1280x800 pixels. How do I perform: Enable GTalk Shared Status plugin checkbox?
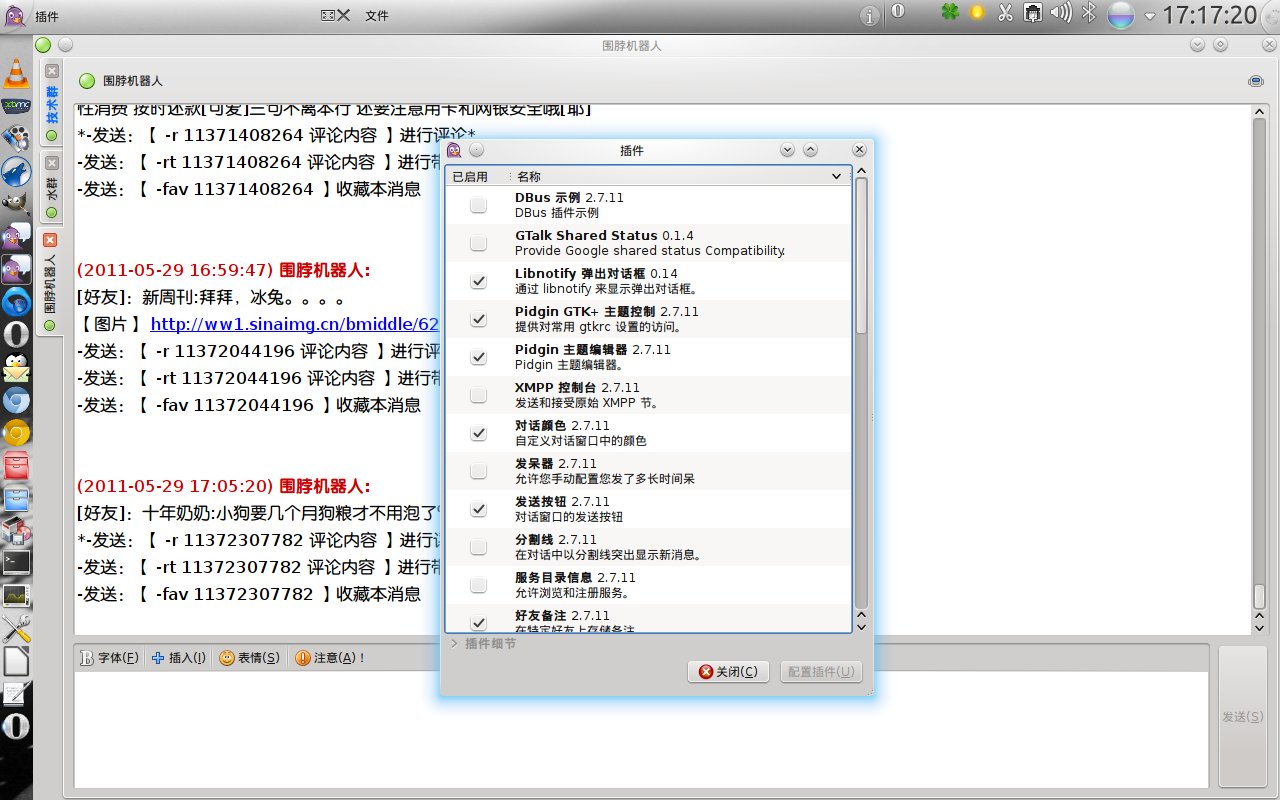pos(478,243)
